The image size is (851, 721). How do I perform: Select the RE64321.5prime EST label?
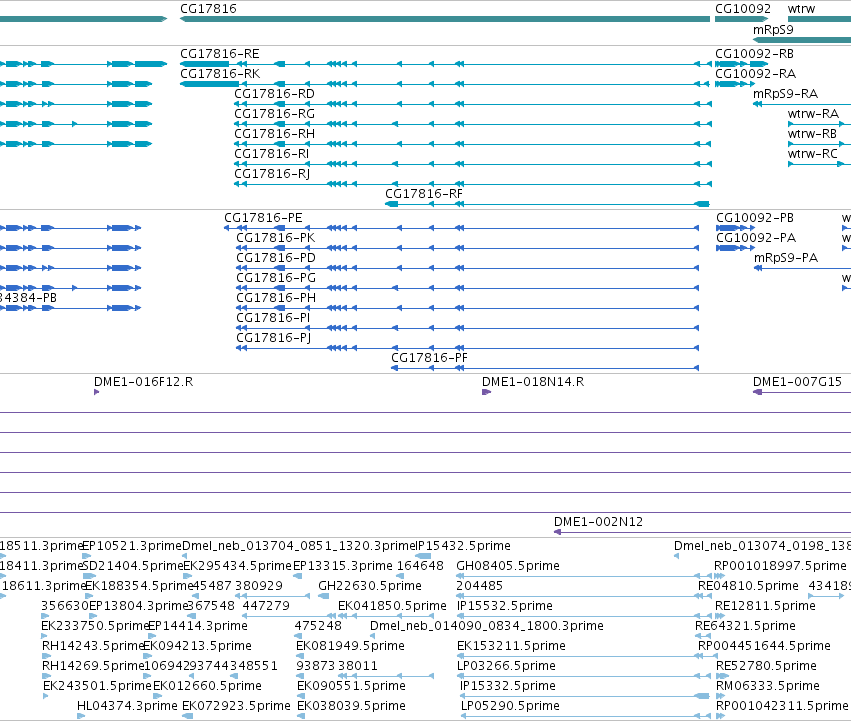(x=745, y=626)
